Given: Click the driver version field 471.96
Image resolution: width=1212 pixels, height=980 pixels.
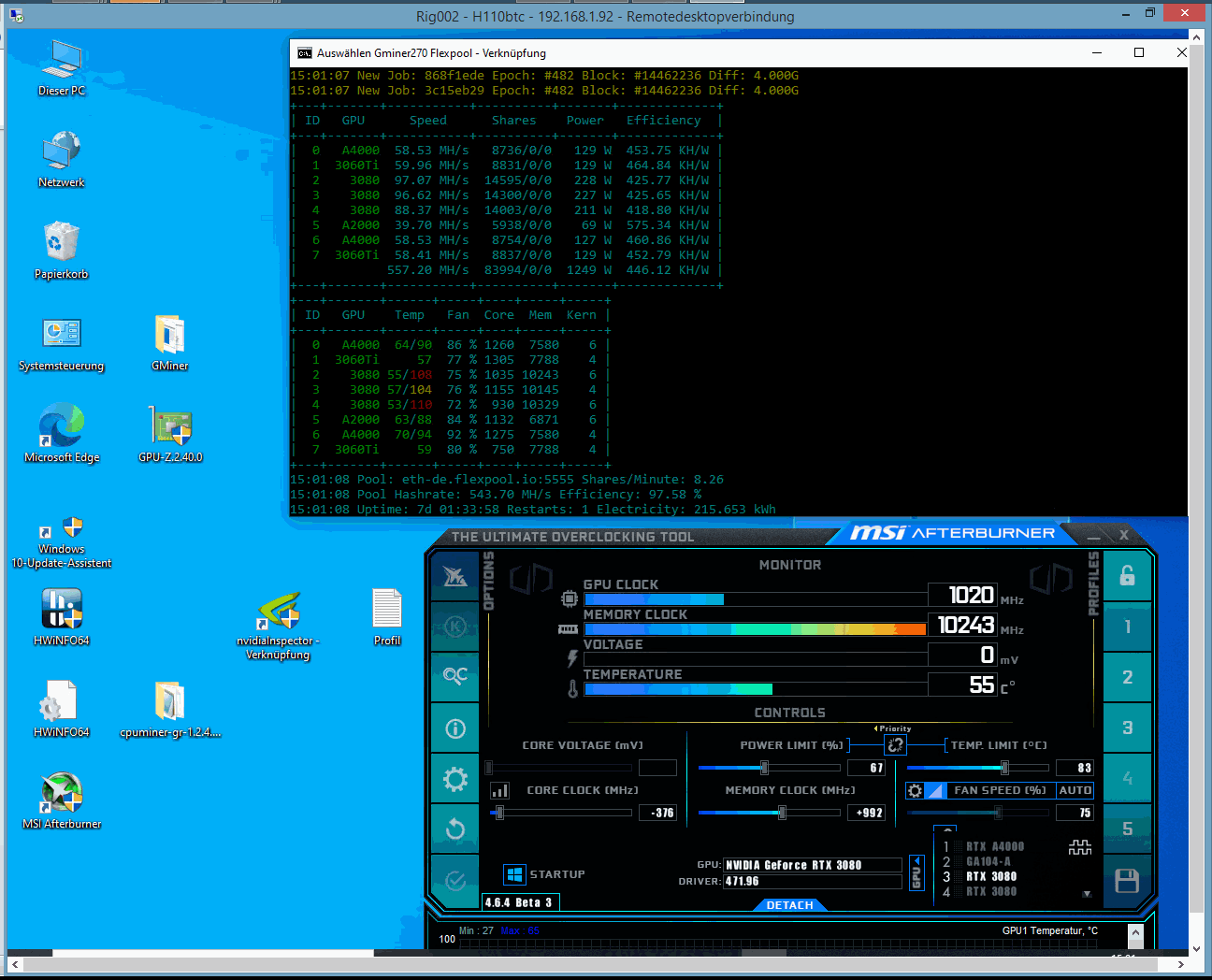Looking at the screenshot, I should click(x=812, y=881).
